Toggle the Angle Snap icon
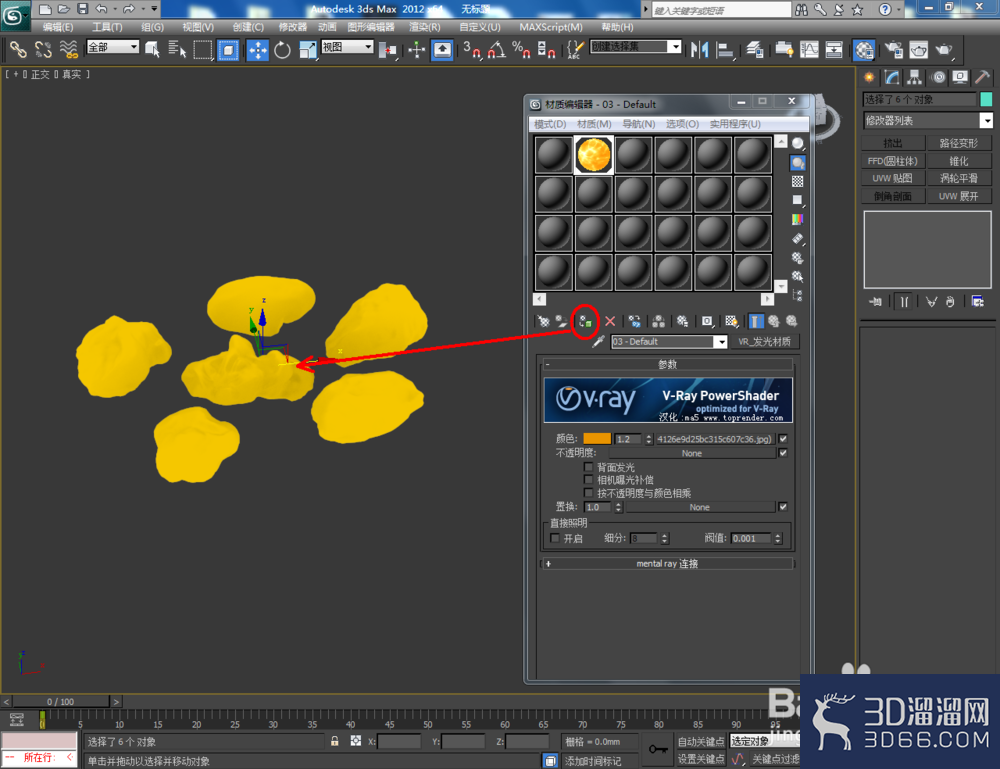 click(497, 50)
